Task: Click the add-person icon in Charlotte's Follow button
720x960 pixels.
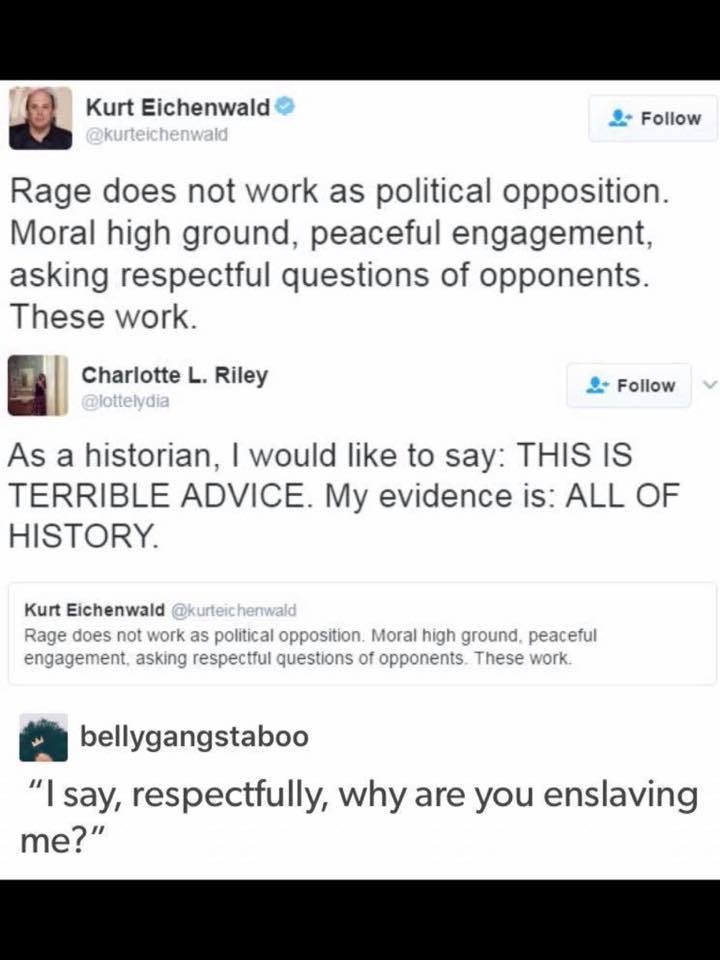Action: pos(597,385)
